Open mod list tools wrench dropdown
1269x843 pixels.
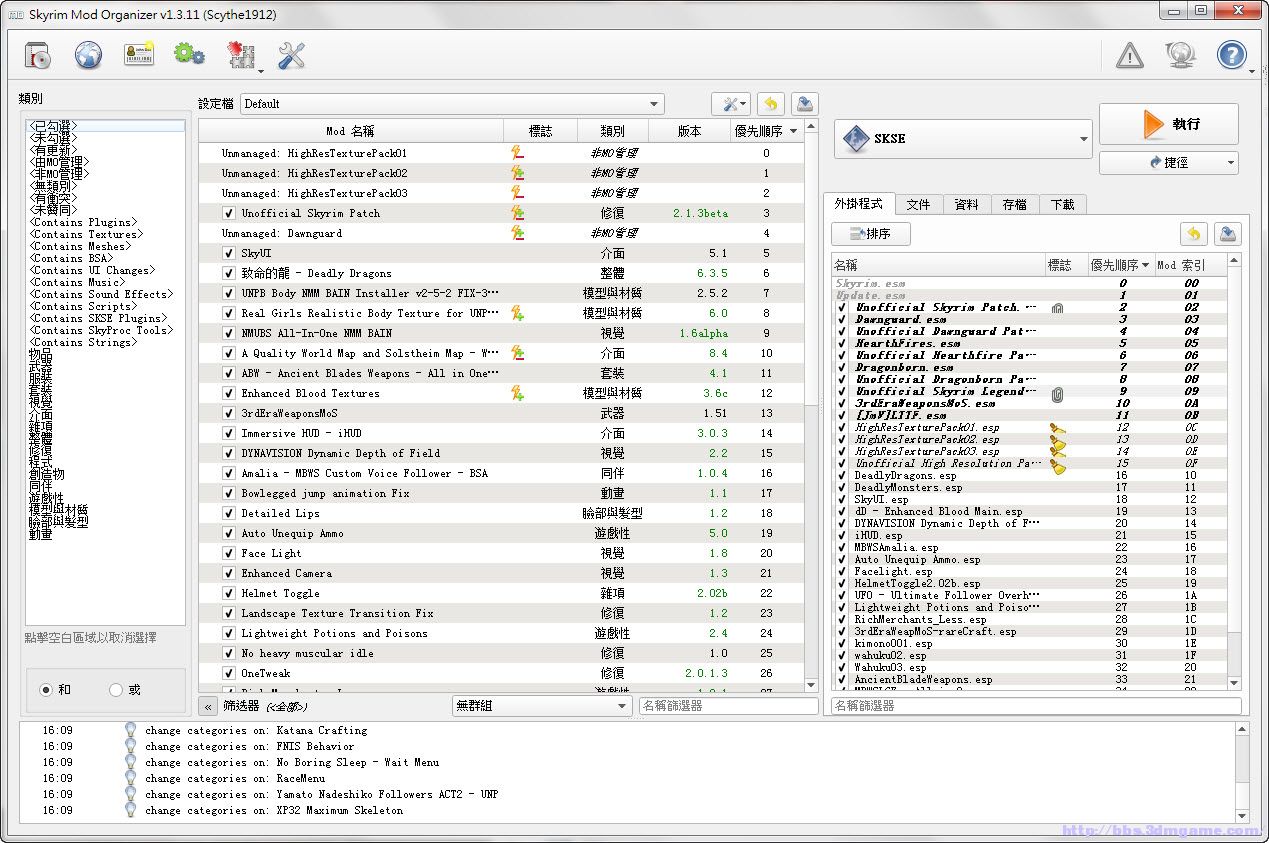731,104
